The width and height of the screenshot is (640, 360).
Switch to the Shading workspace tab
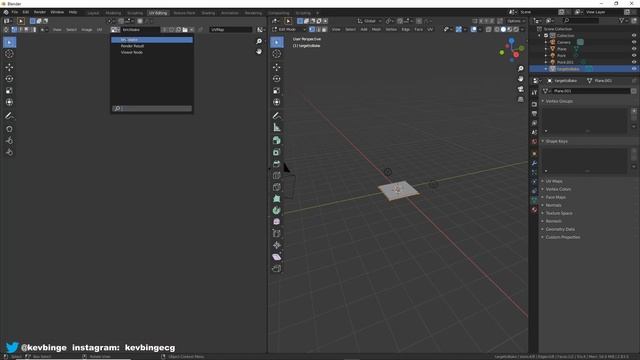pyautogui.click(x=208, y=13)
